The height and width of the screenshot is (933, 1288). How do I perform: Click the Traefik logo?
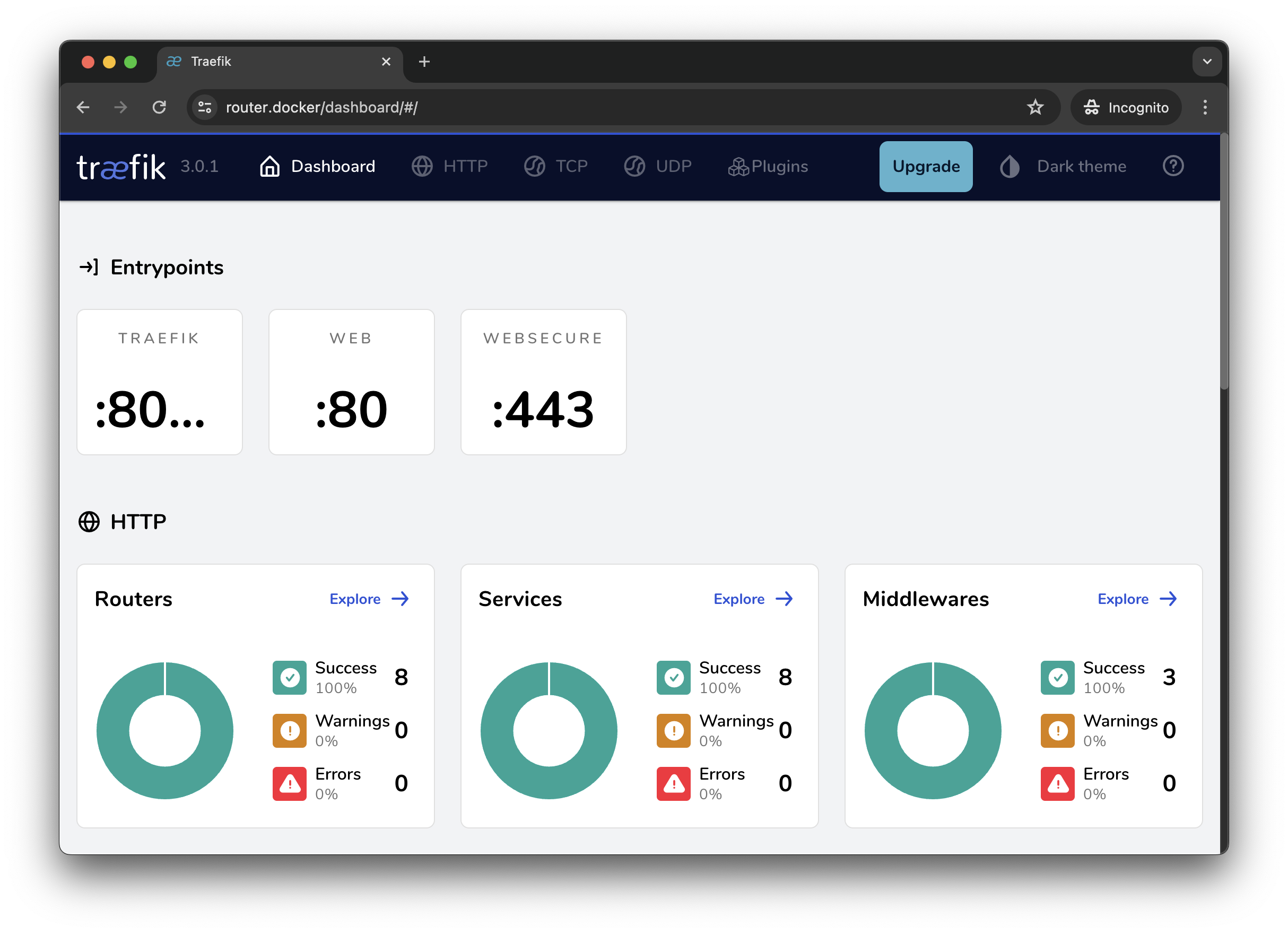[x=121, y=167]
